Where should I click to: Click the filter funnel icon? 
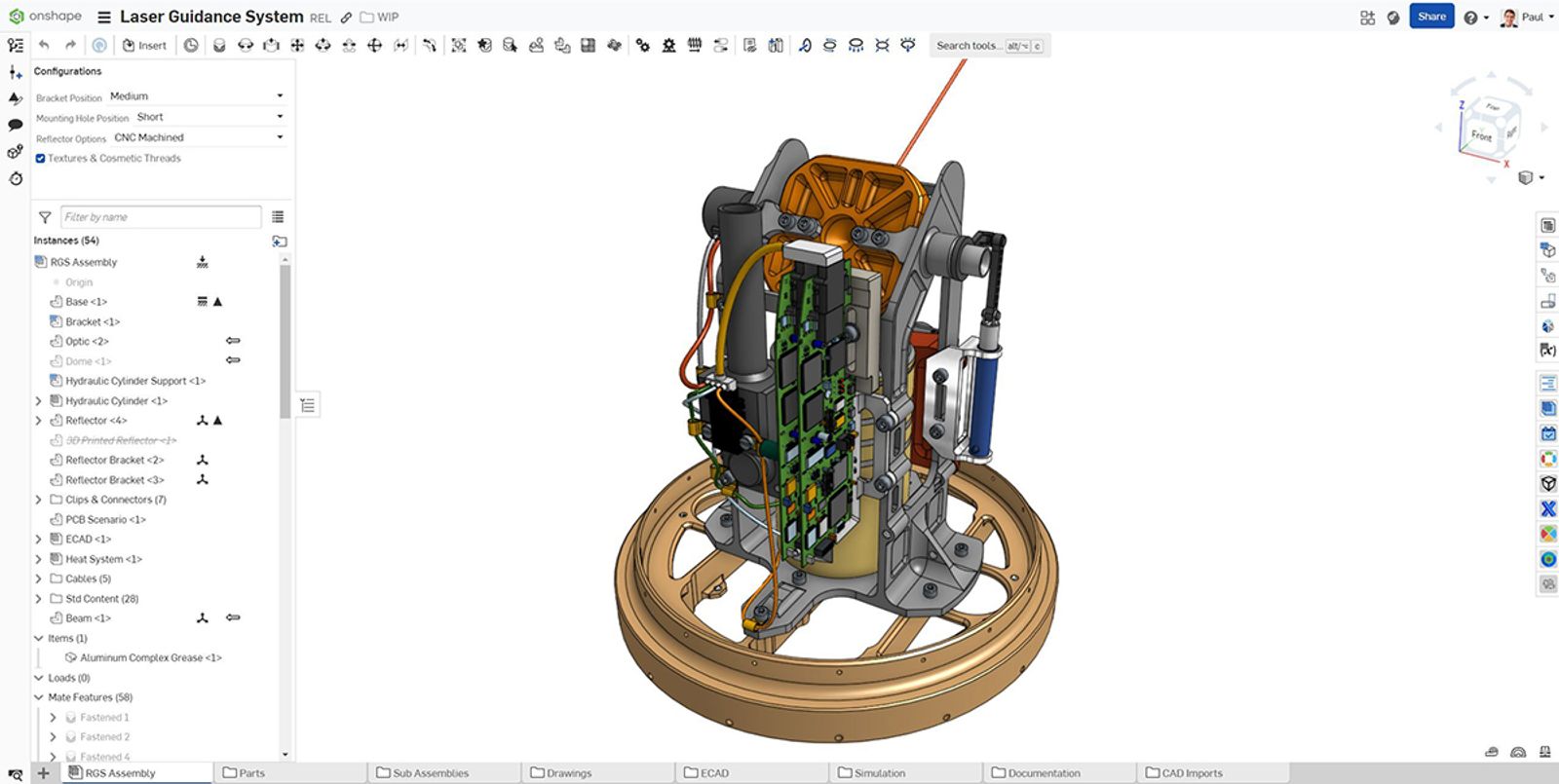pos(45,217)
